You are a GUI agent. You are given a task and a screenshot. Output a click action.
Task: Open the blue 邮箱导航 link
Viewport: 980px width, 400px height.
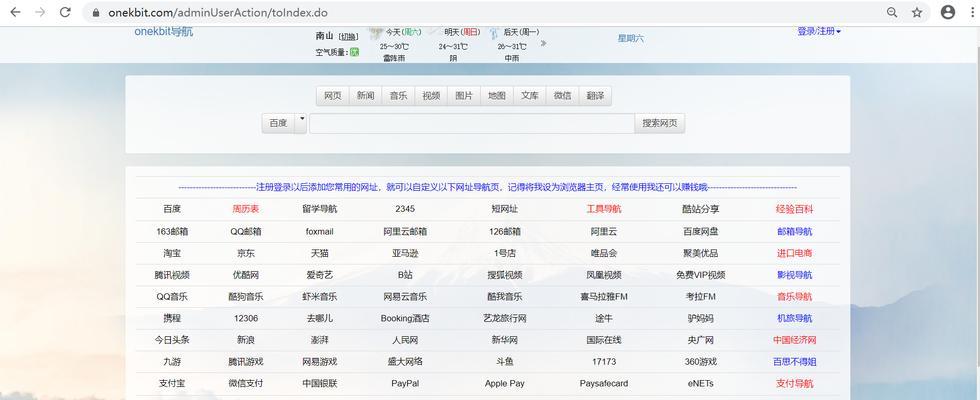[794, 231]
